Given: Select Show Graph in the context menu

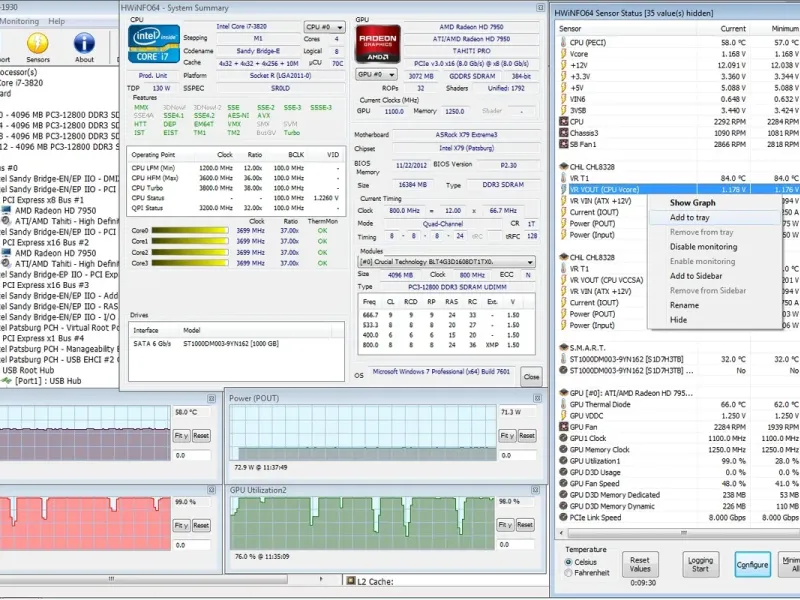Looking at the screenshot, I should 692,203.
